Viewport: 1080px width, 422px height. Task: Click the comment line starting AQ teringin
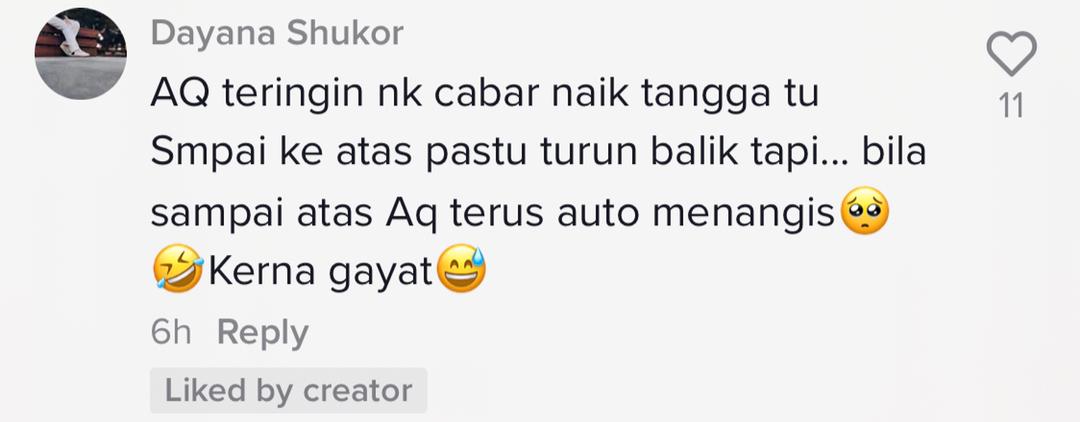pos(484,95)
